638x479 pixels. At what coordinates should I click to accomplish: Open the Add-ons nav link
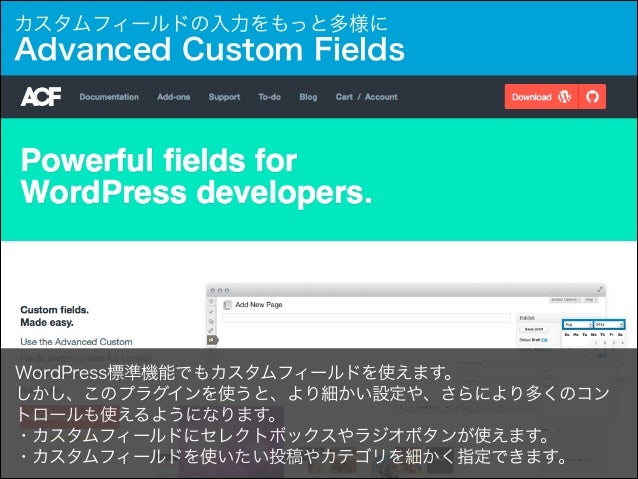click(174, 97)
